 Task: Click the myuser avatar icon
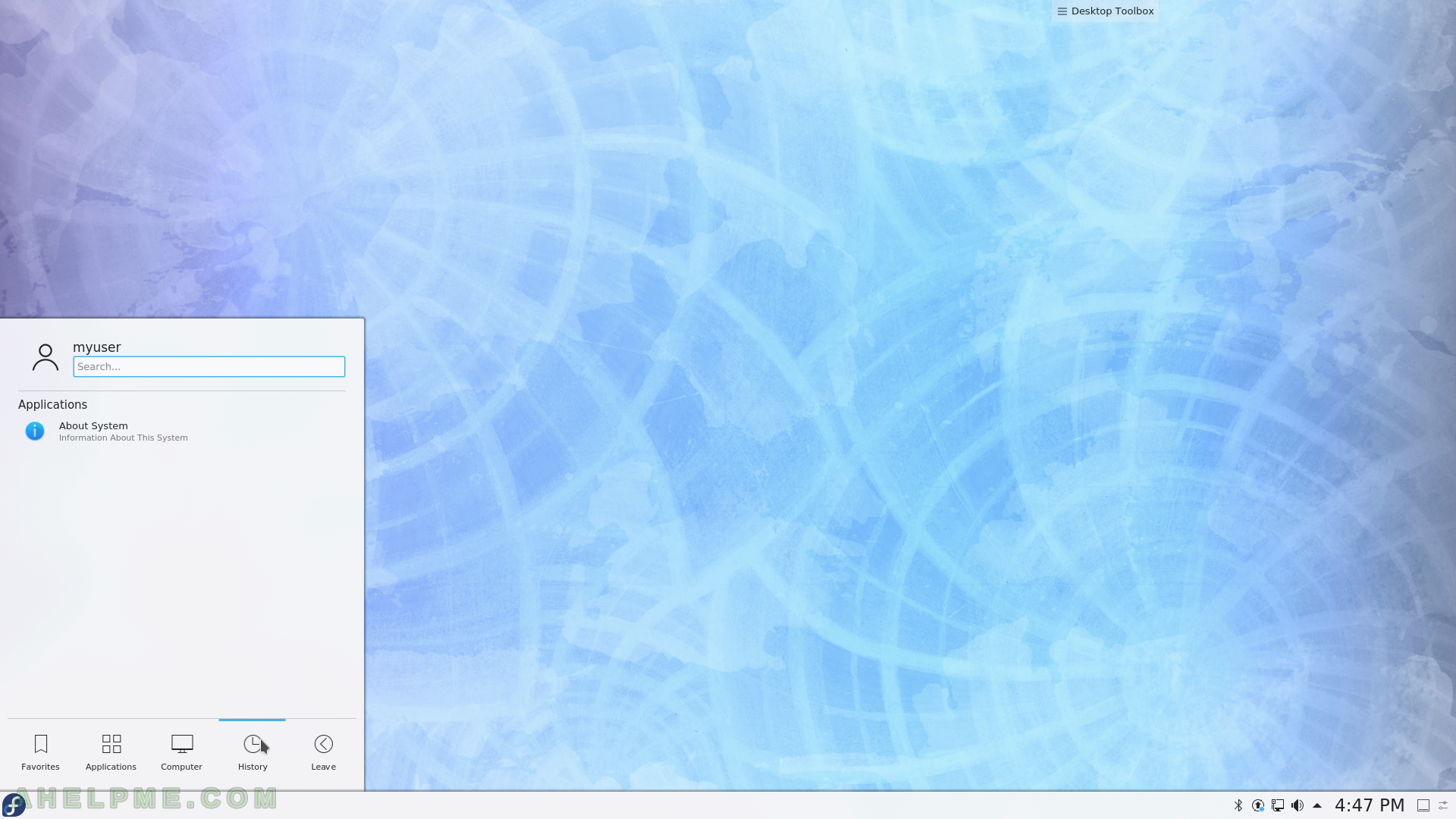coord(45,357)
